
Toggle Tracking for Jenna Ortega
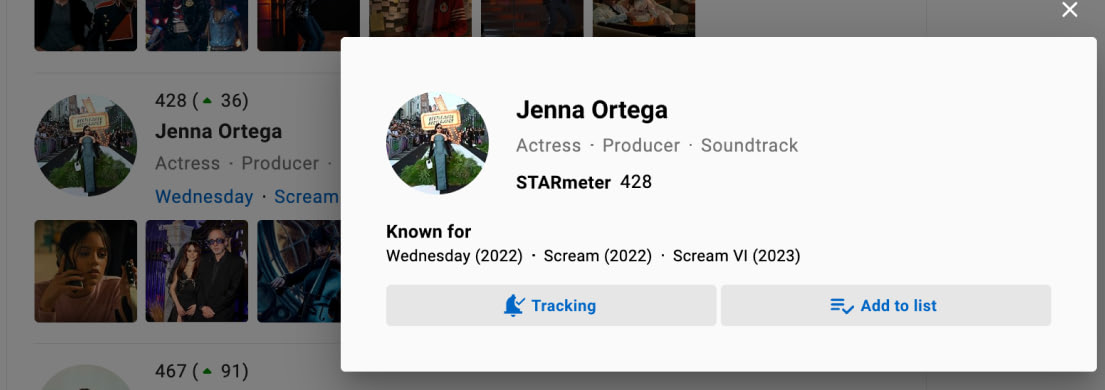point(551,305)
